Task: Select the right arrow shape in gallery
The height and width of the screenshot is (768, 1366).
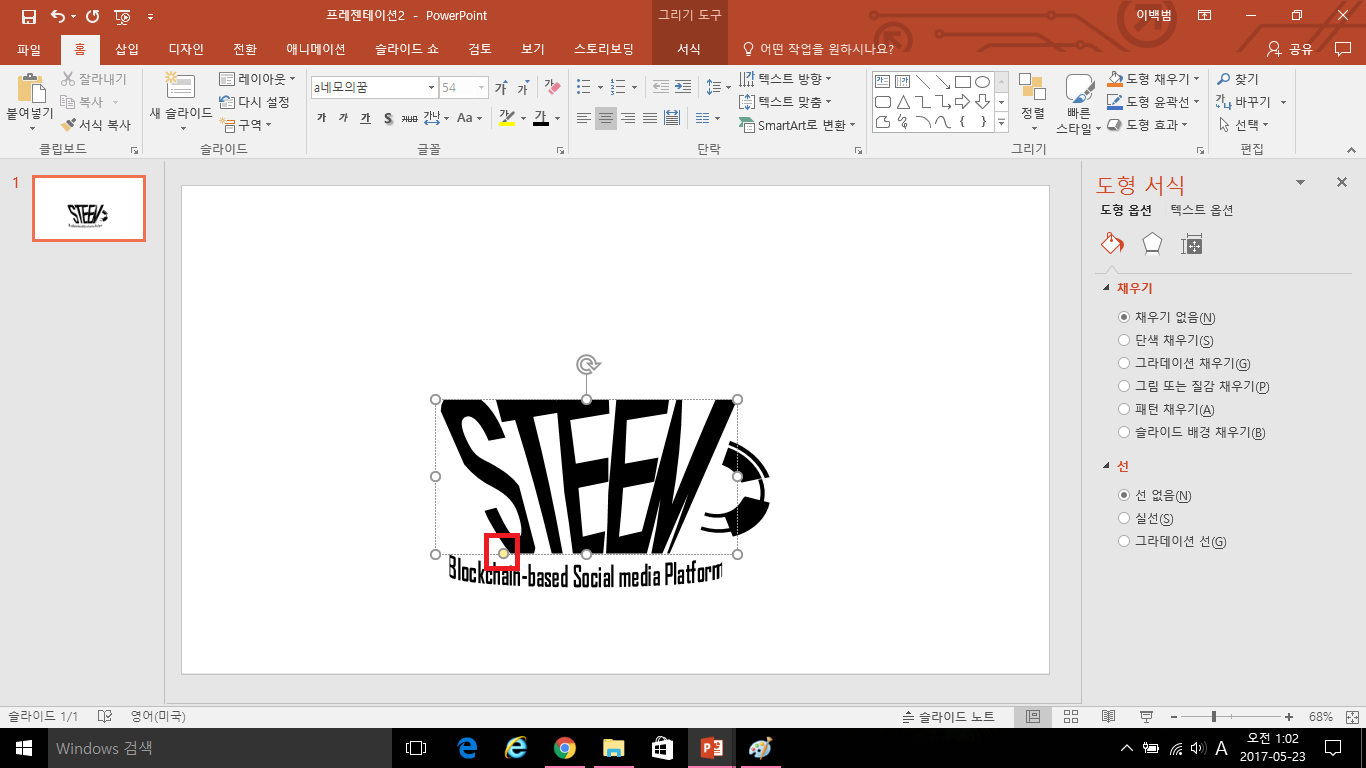Action: click(x=962, y=102)
